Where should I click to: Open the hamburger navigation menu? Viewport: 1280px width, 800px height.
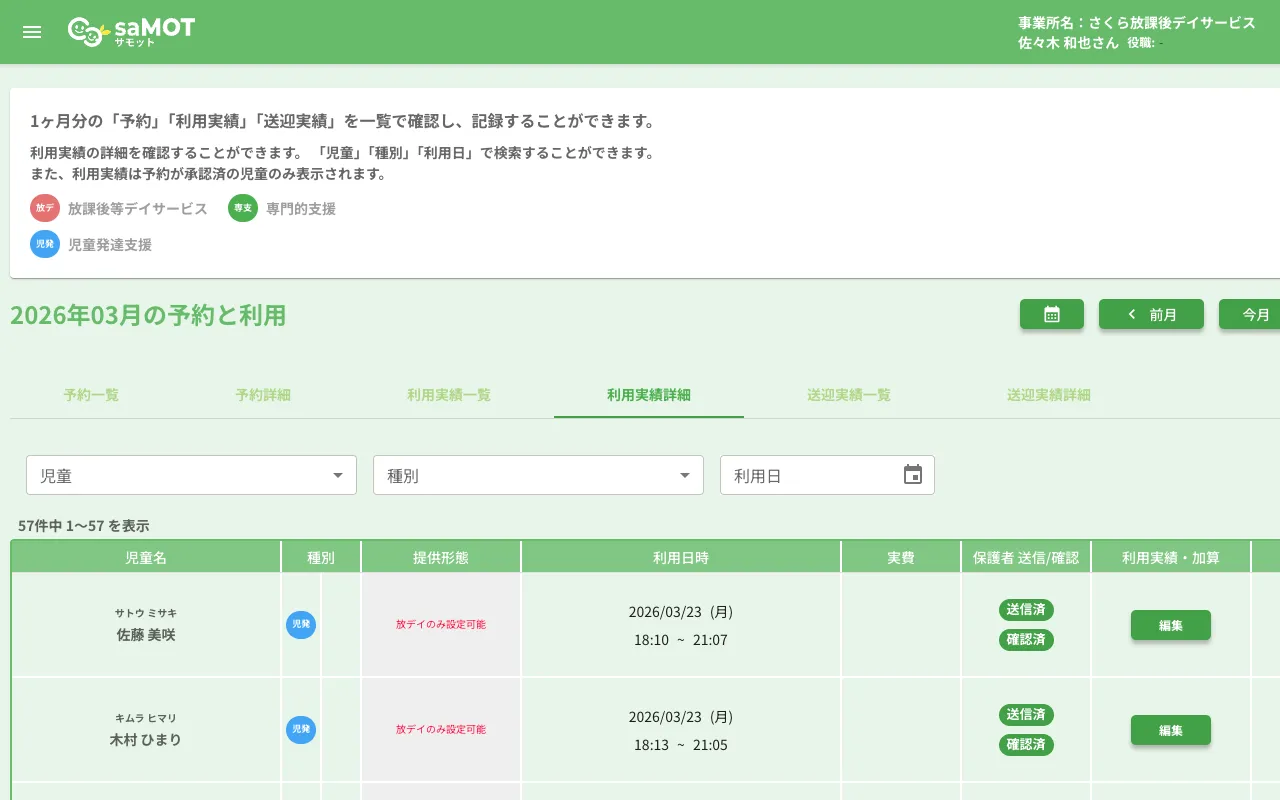(31, 31)
